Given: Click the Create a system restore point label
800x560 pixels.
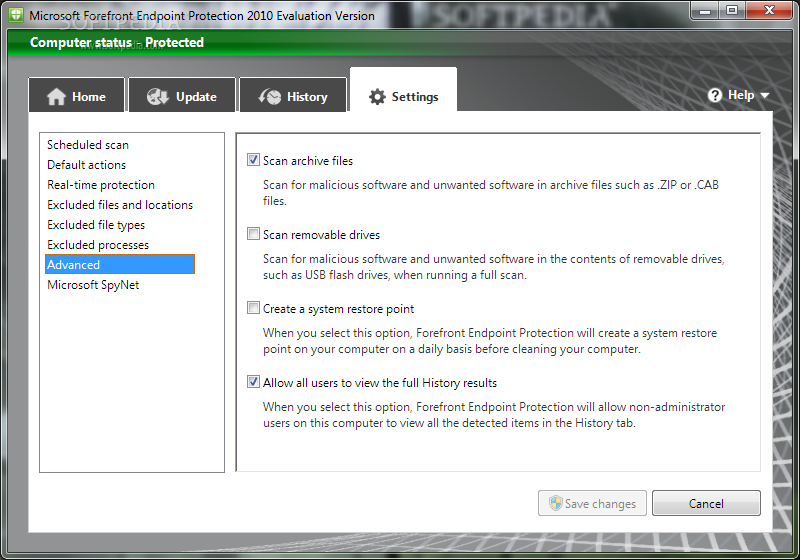Looking at the screenshot, I should pos(338,309).
